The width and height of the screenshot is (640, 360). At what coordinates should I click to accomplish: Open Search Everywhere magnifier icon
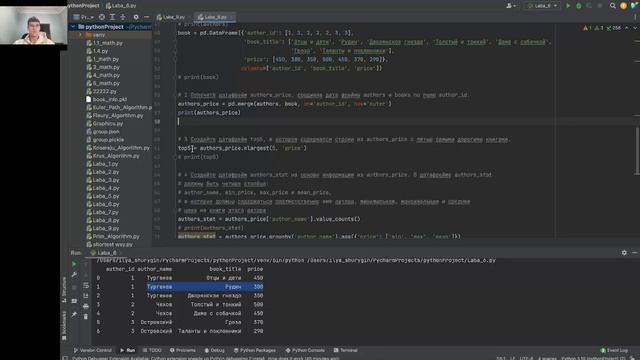(613, 6)
